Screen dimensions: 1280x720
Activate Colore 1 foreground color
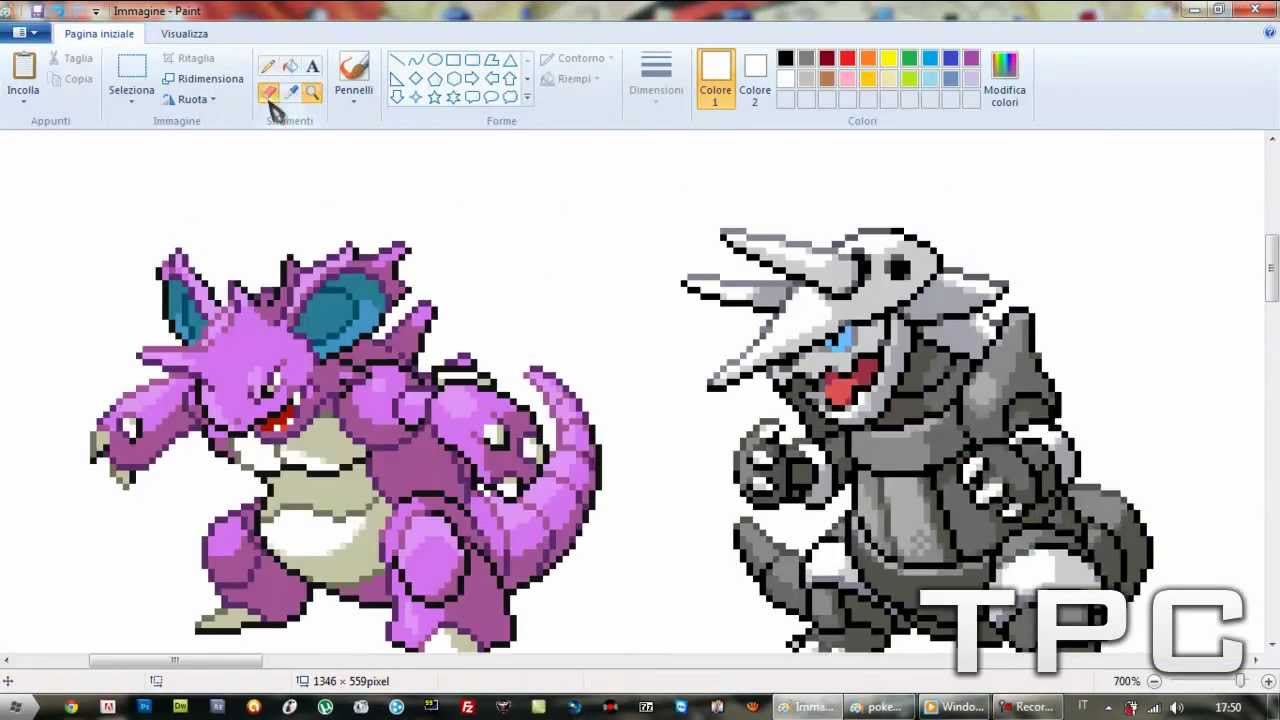(x=715, y=78)
